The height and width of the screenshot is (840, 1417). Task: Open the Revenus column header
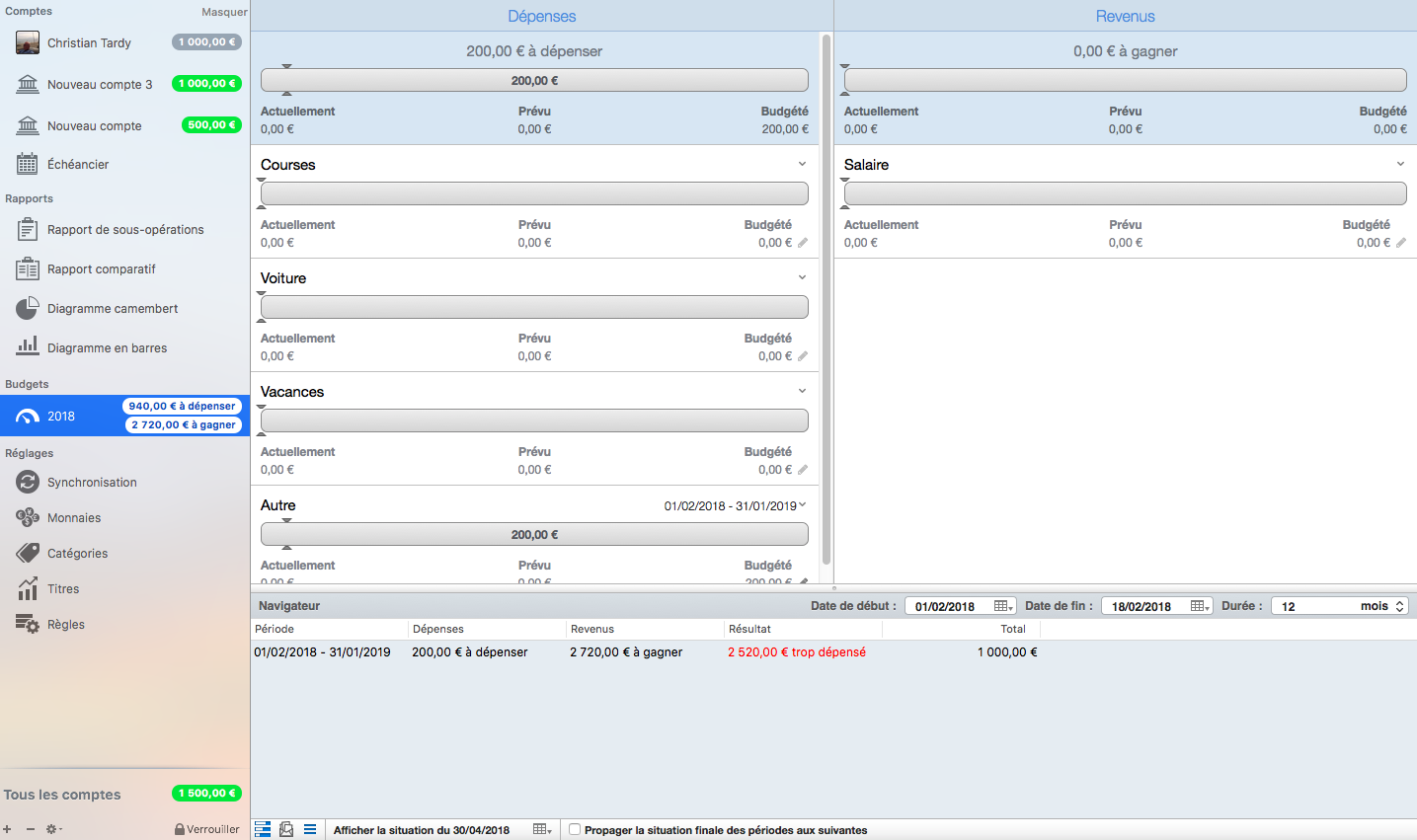pyautogui.click(x=1125, y=16)
